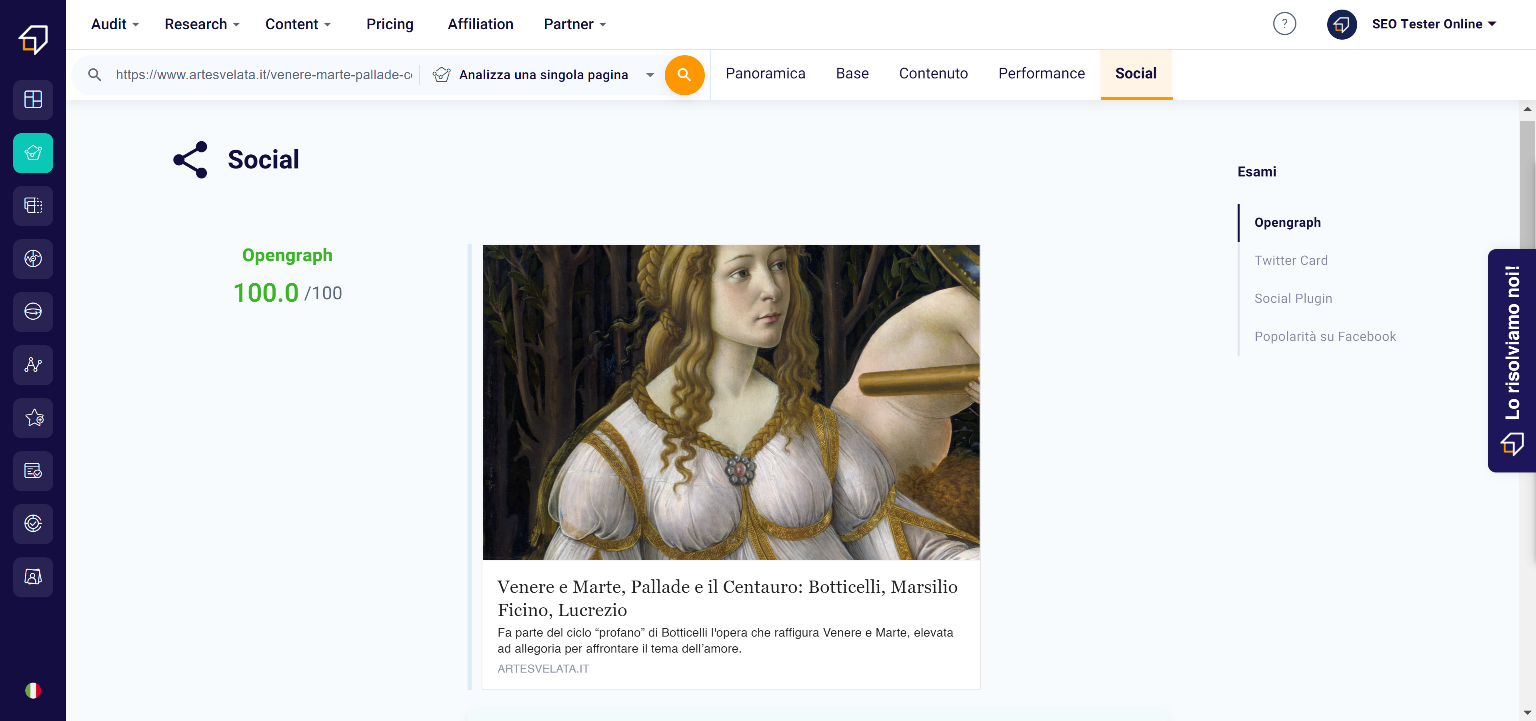
Task: Open the circular radar sidebar icon
Action: coord(33,259)
